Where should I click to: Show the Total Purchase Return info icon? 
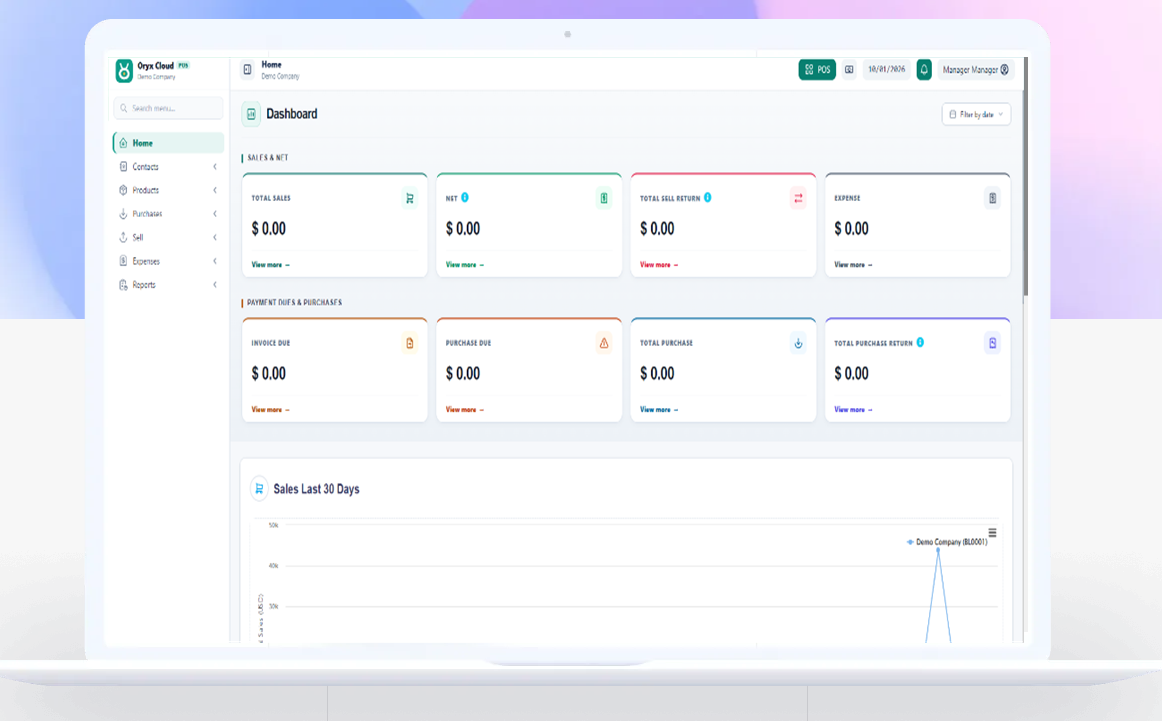coord(920,342)
